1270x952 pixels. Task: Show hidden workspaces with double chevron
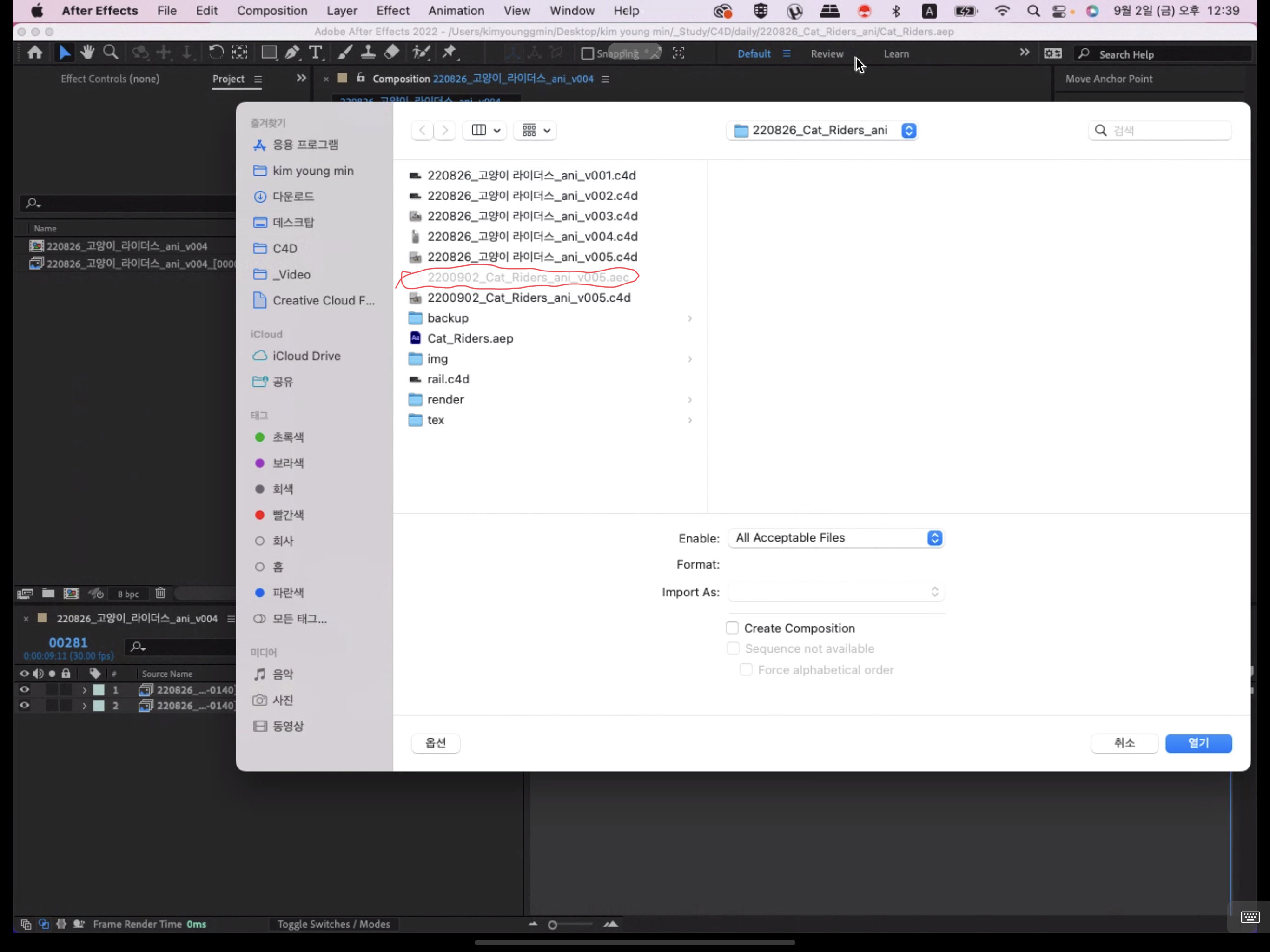pyautogui.click(x=1024, y=53)
